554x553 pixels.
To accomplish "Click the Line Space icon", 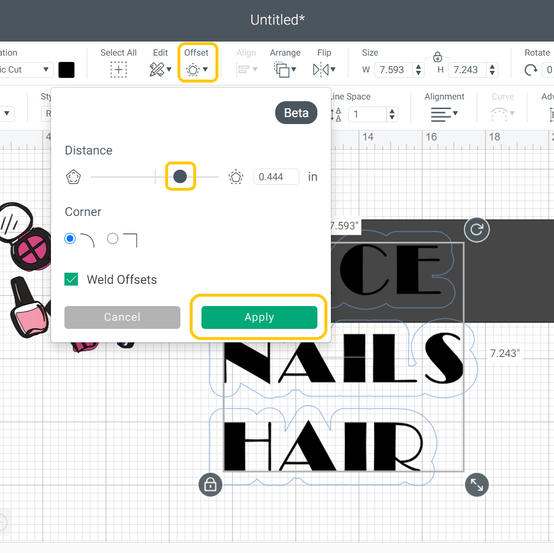I will (x=336, y=114).
